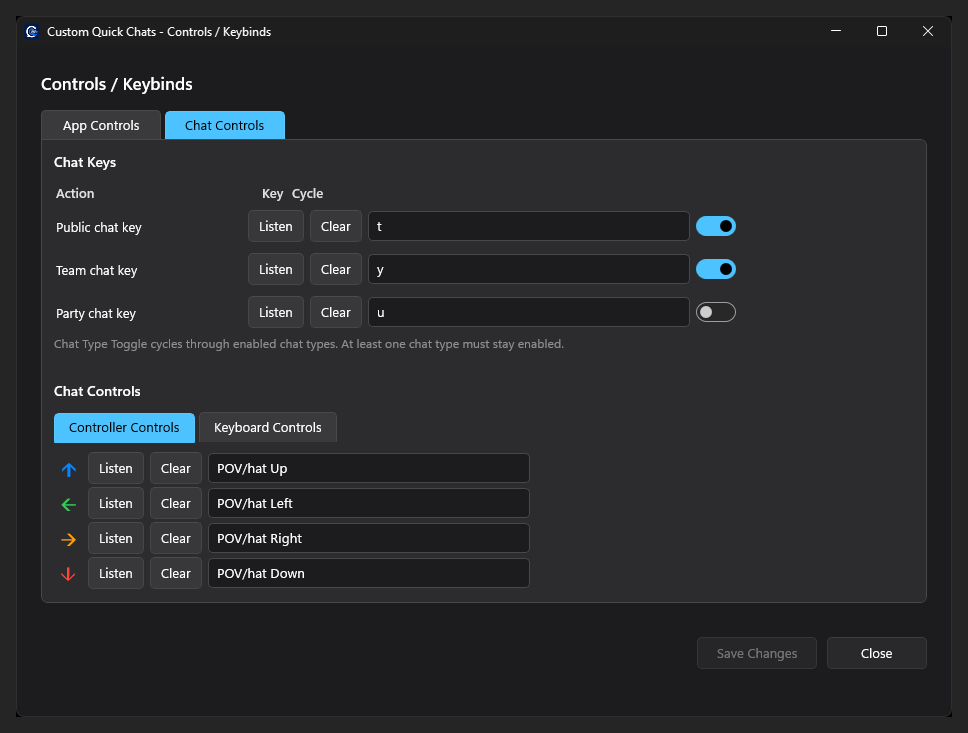This screenshot has width=968, height=733.
Task: Click the Public chat key label
Action: coord(99,227)
